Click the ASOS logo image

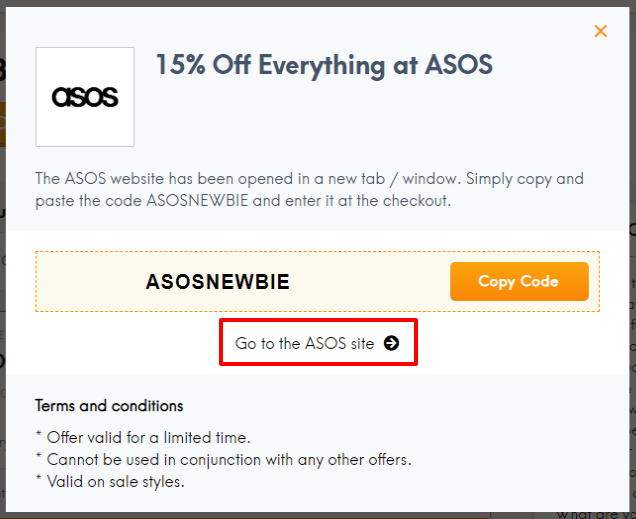(85, 97)
